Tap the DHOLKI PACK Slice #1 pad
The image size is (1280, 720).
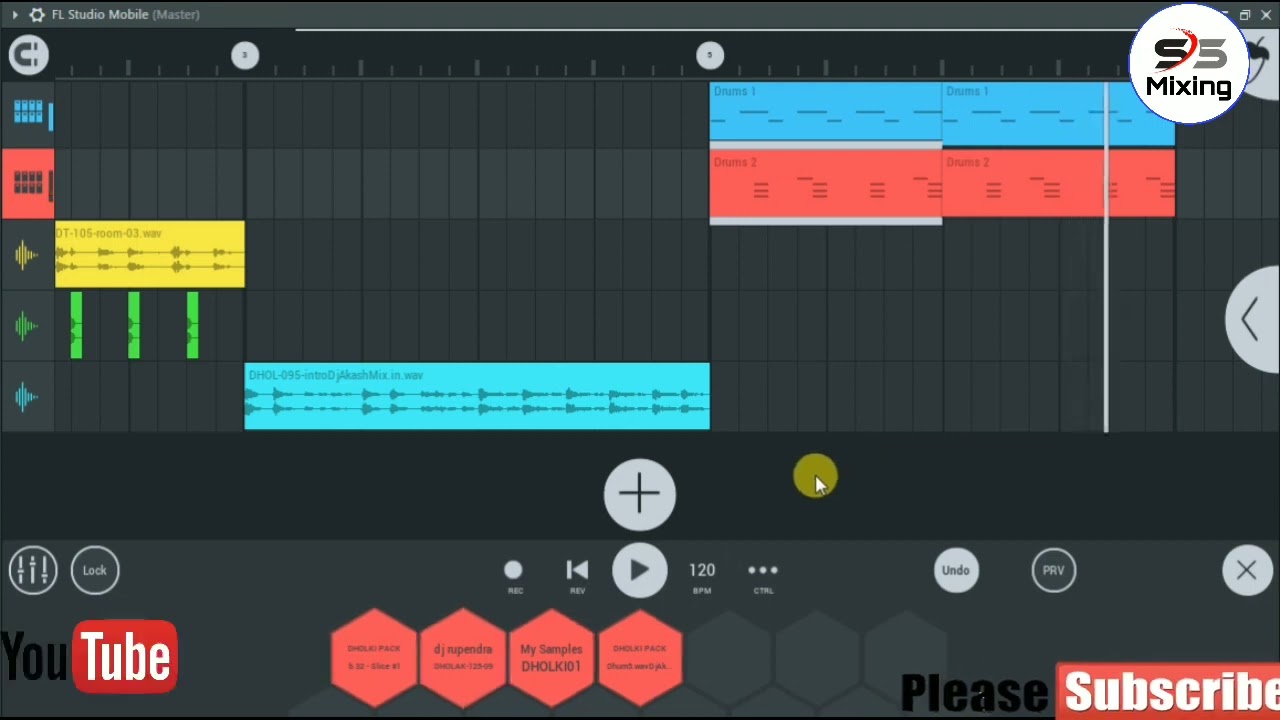click(374, 657)
